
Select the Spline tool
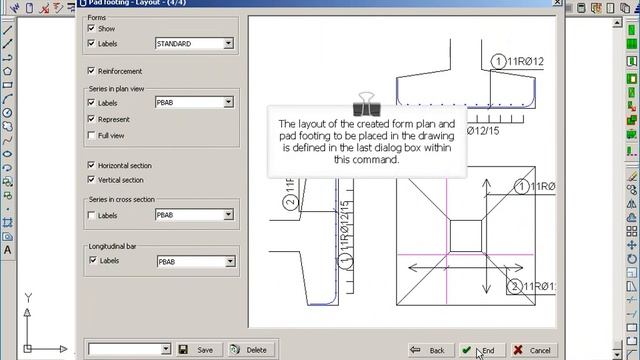click(7, 140)
